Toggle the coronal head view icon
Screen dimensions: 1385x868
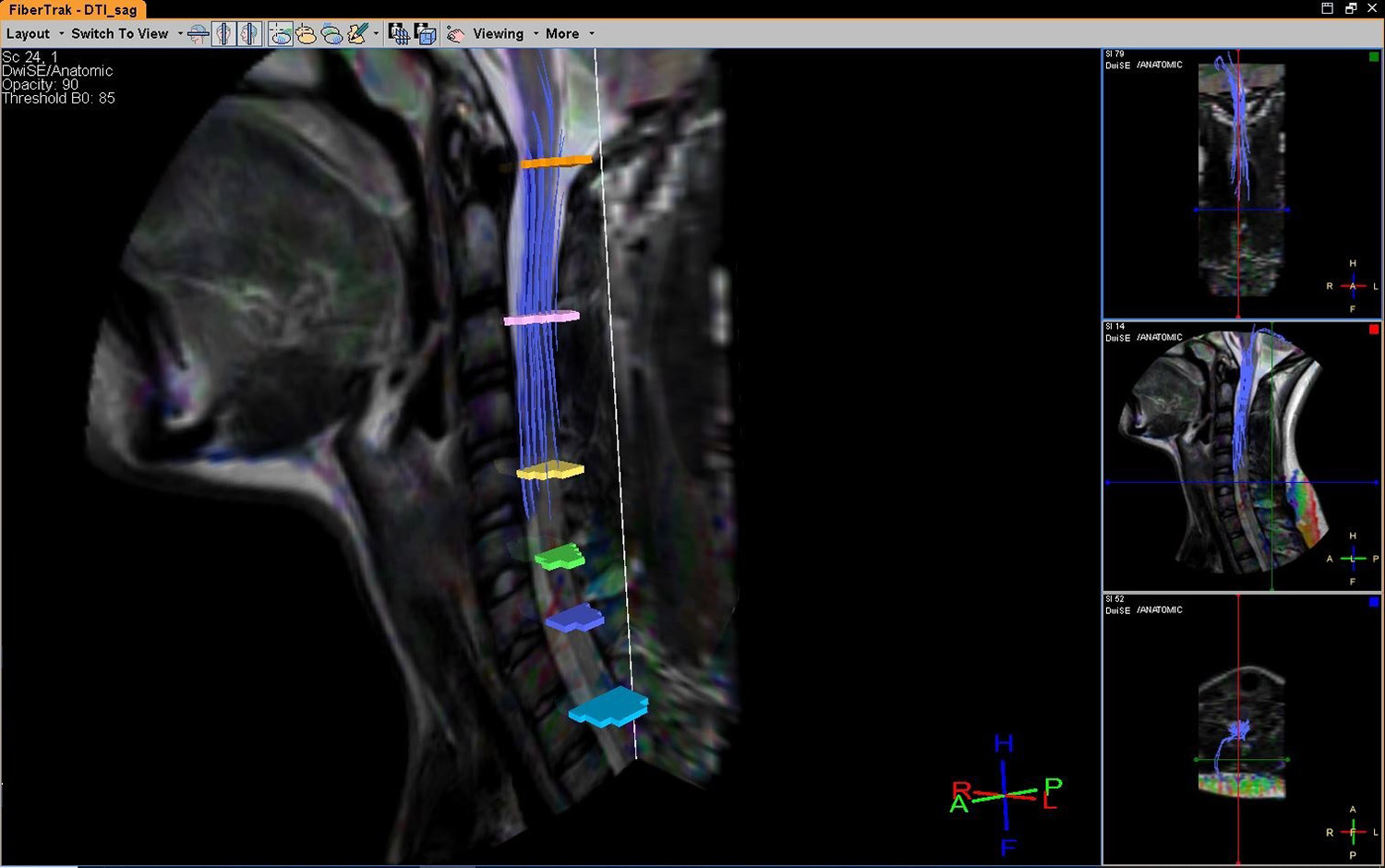coord(223,34)
